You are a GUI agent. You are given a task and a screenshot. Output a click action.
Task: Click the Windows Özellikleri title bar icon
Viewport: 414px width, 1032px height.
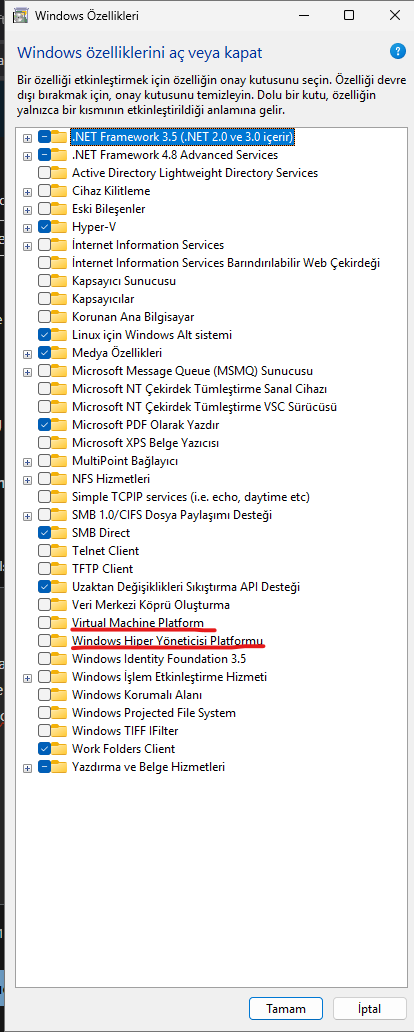[x=20, y=14]
